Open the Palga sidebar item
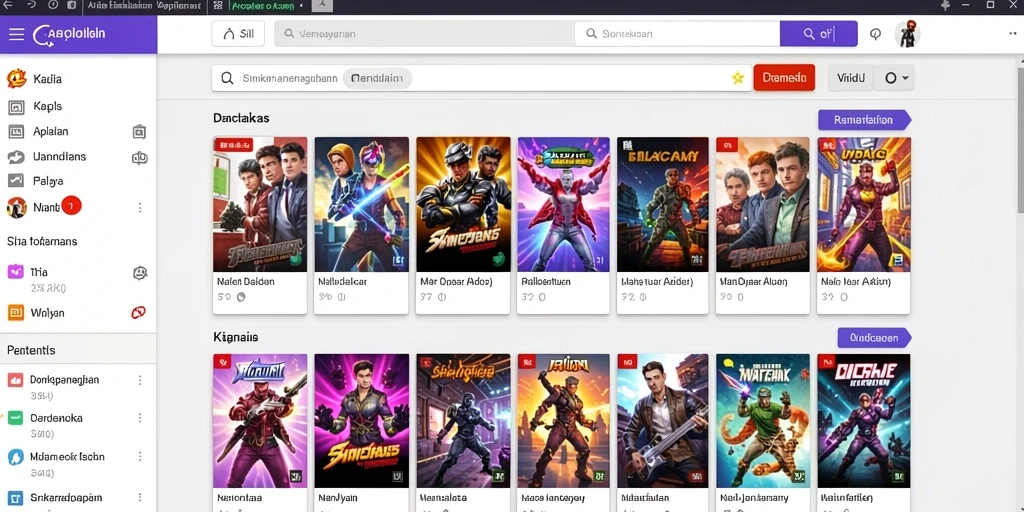 48,181
